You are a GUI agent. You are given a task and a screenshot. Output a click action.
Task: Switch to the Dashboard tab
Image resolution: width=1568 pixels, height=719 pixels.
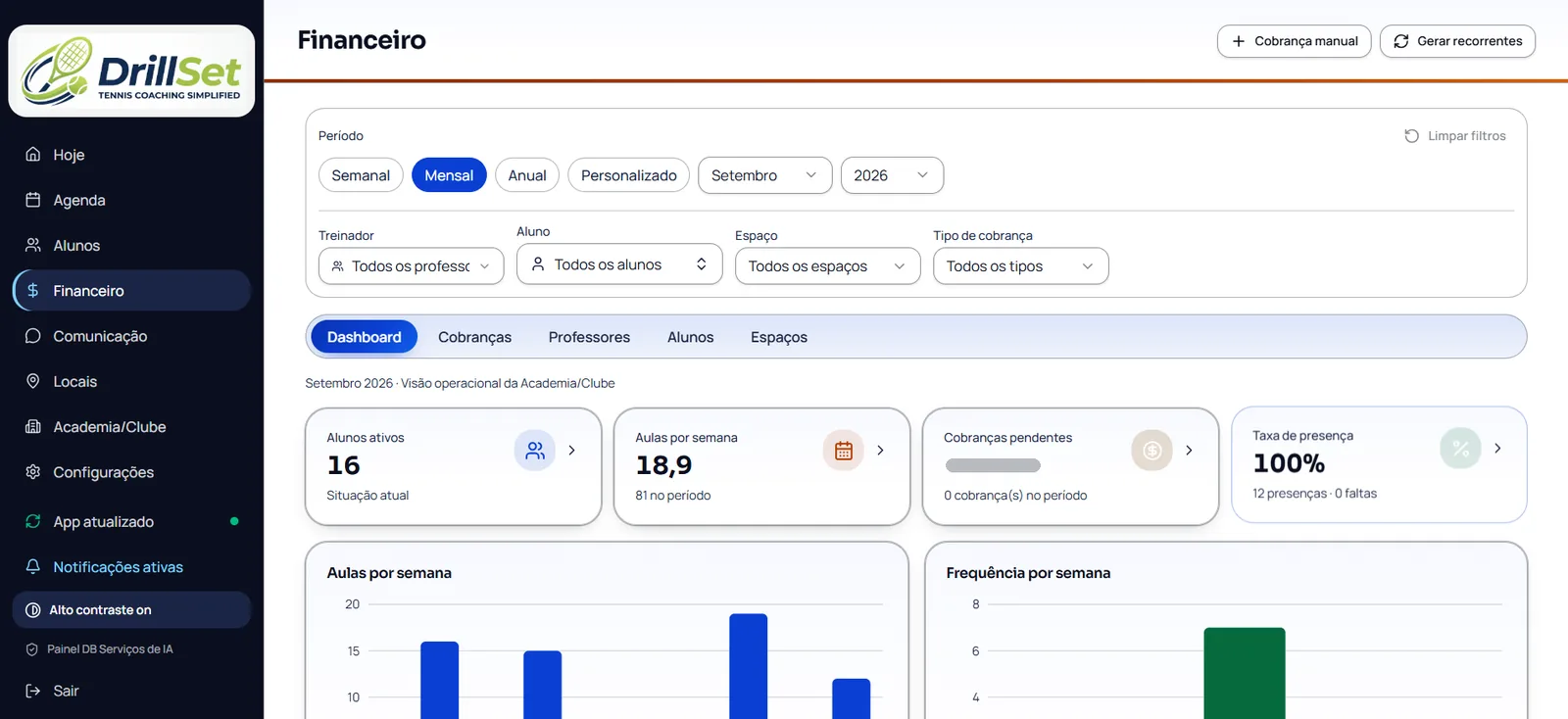pyautogui.click(x=365, y=337)
